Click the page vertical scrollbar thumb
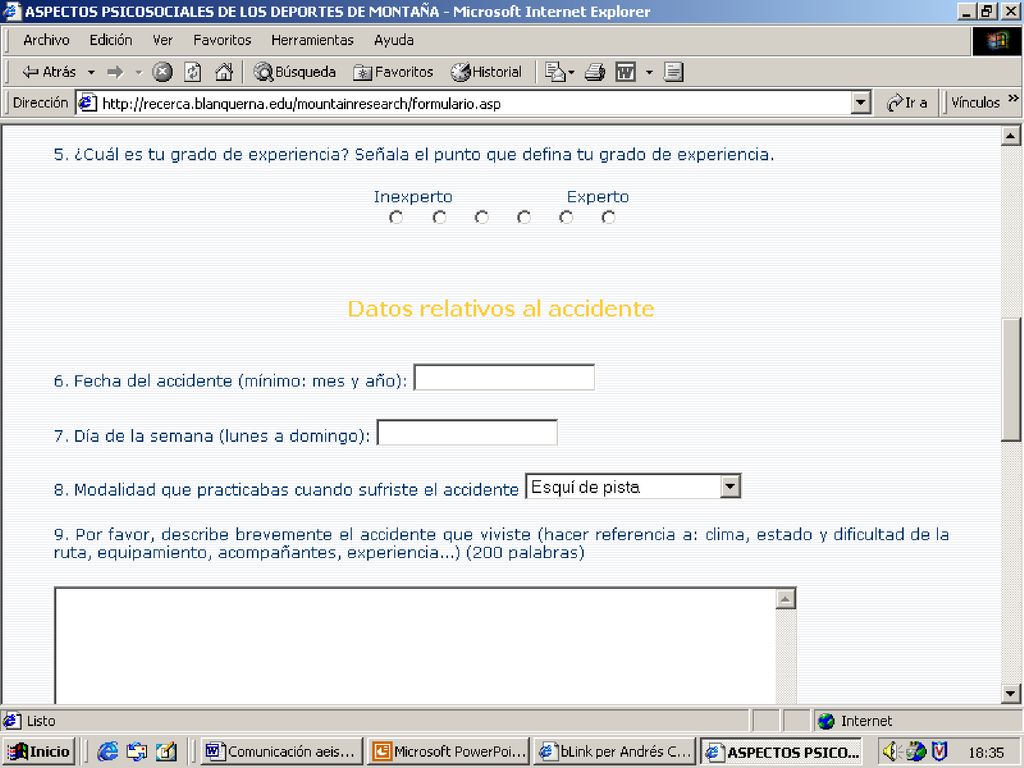1024x768 pixels. point(1010,379)
